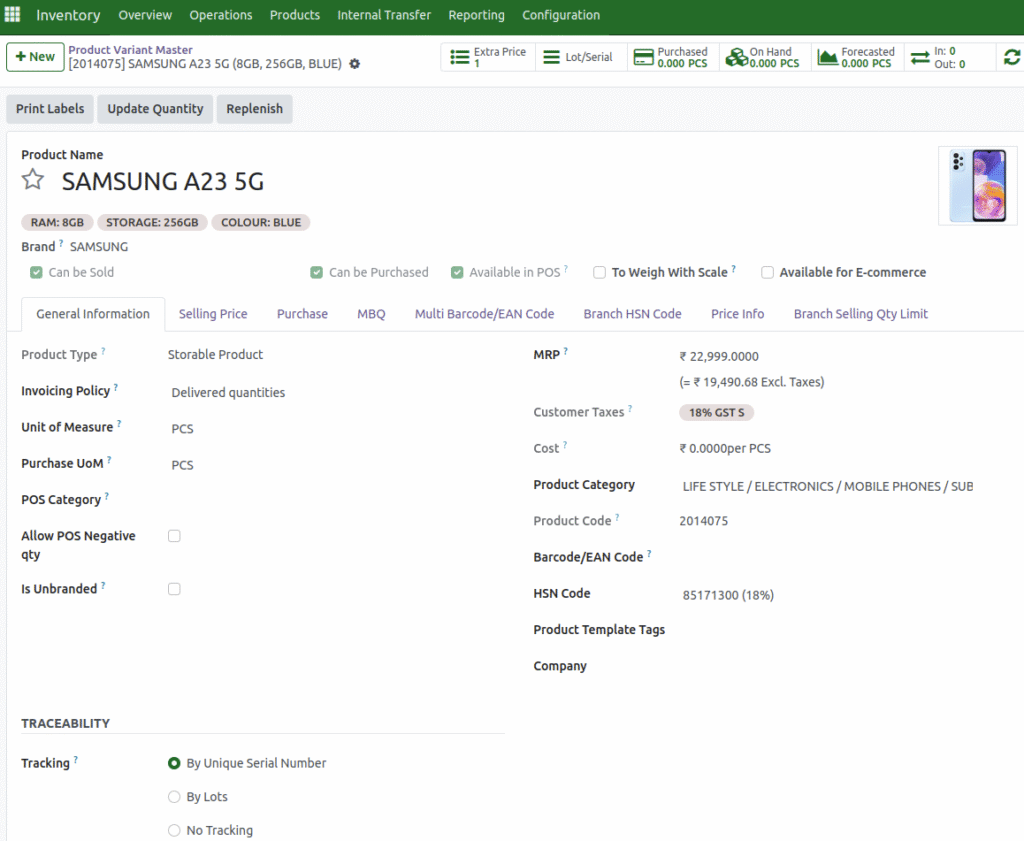
Task: Tick the Is Unbranded checkbox
Action: coord(174,589)
